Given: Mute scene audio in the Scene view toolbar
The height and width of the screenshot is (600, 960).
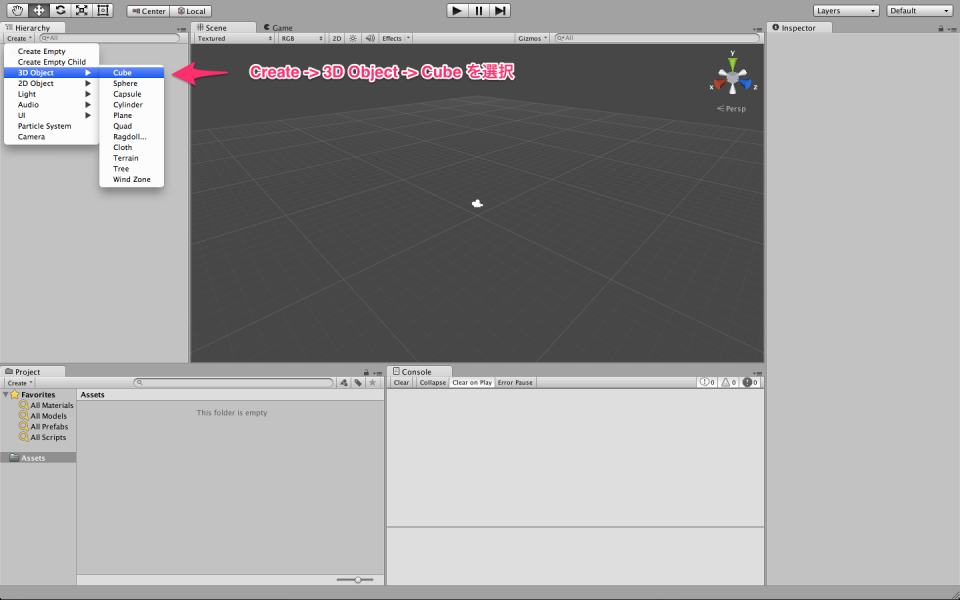Looking at the screenshot, I should (370, 38).
